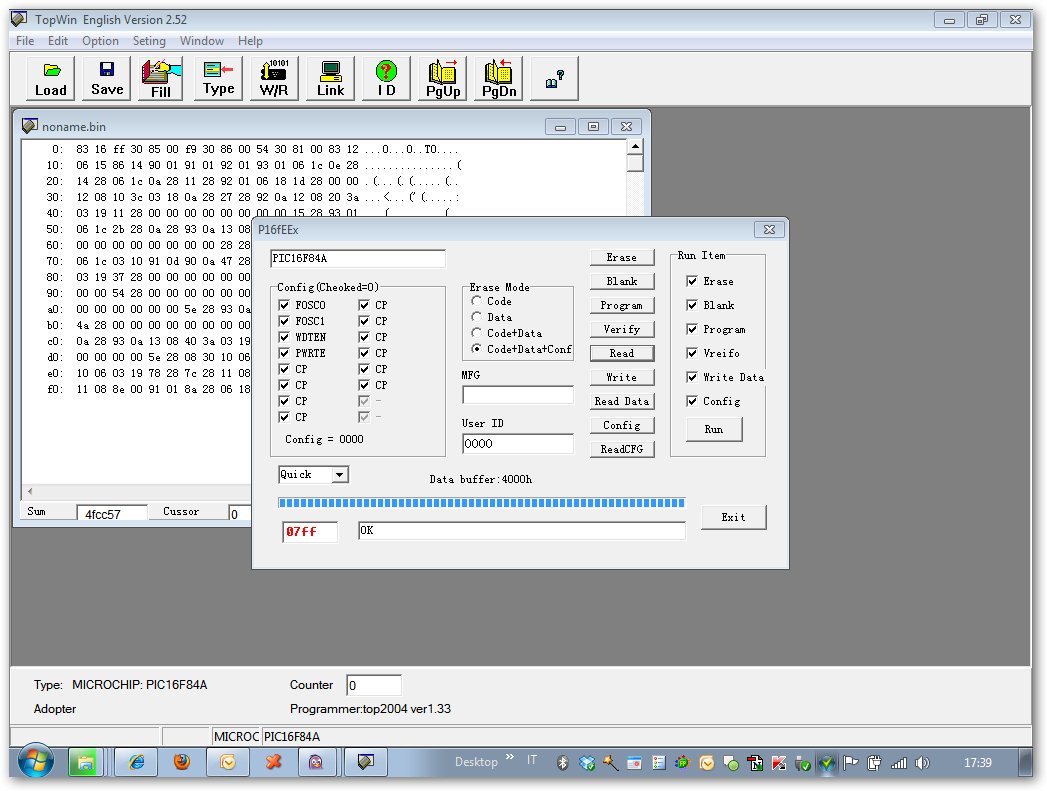Open the Edit menu

[x=57, y=41]
